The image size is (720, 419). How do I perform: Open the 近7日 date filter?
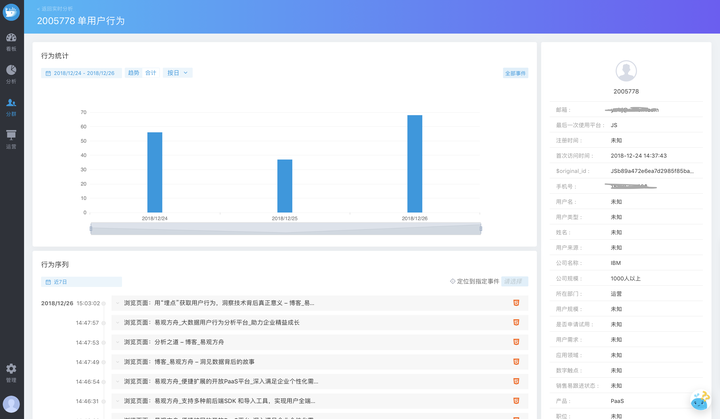click(x=81, y=282)
